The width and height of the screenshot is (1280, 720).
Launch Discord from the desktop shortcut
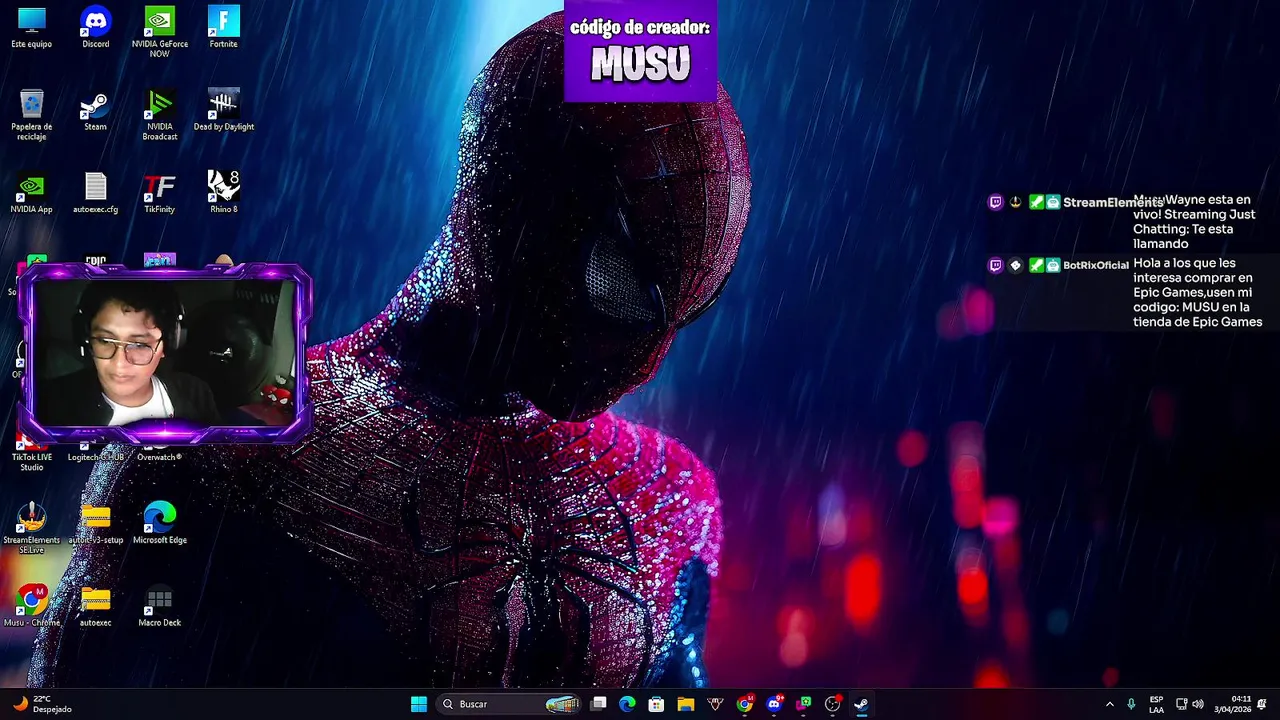(95, 27)
